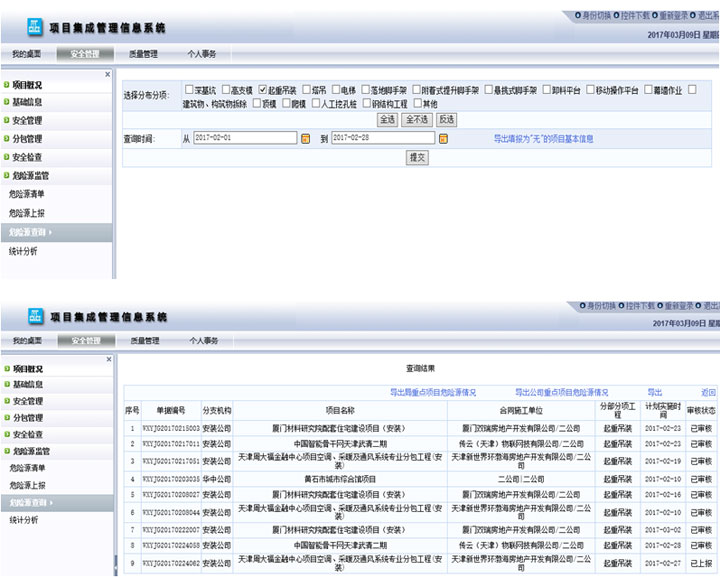Open 个人事务 tab in lower navigation
This screenshot has width=720, height=578.
point(202,341)
